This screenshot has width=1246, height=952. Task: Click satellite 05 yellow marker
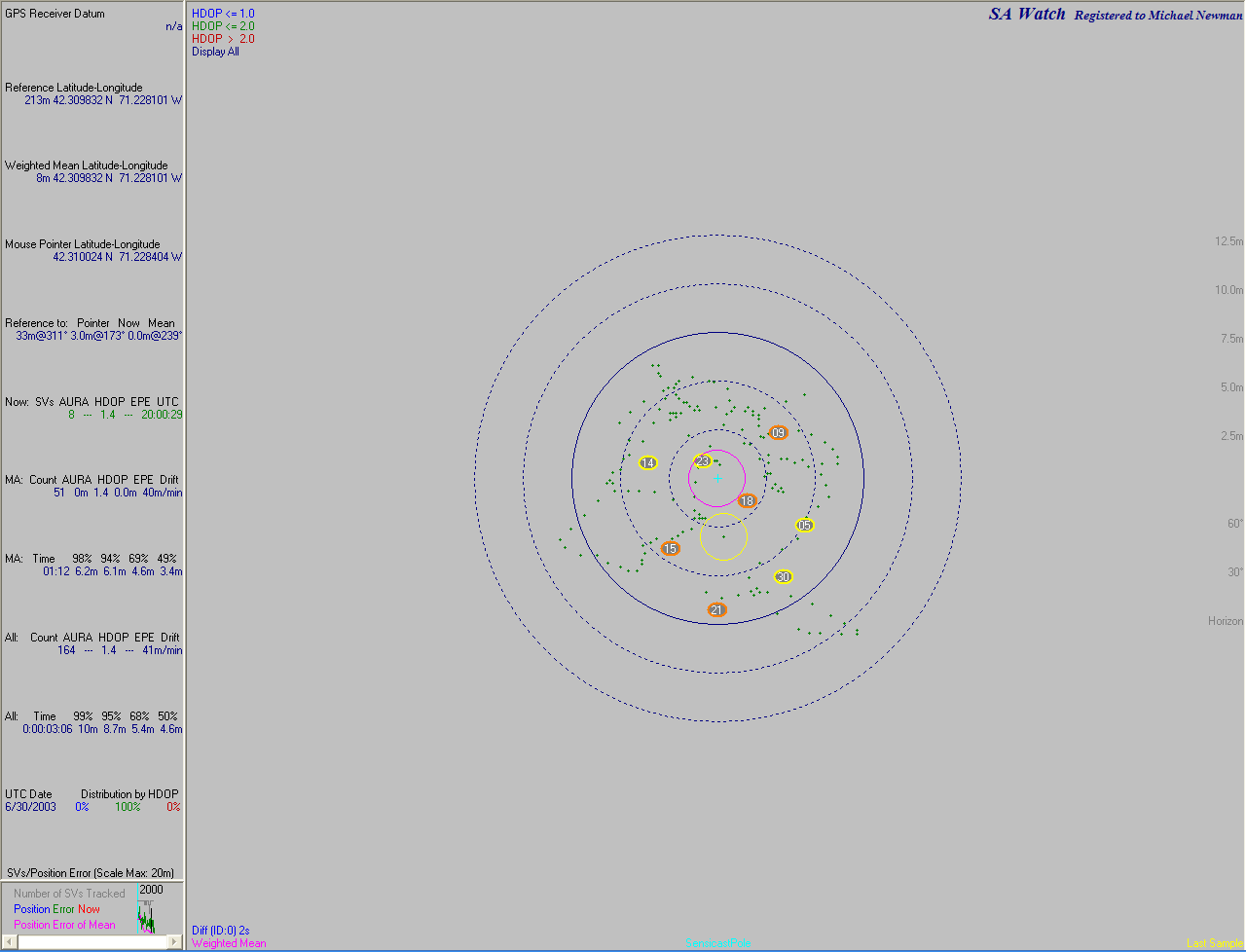(804, 526)
